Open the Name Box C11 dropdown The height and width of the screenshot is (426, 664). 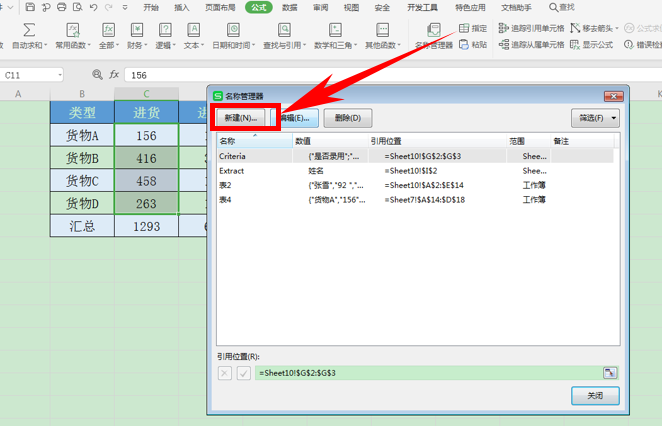[x=60, y=75]
